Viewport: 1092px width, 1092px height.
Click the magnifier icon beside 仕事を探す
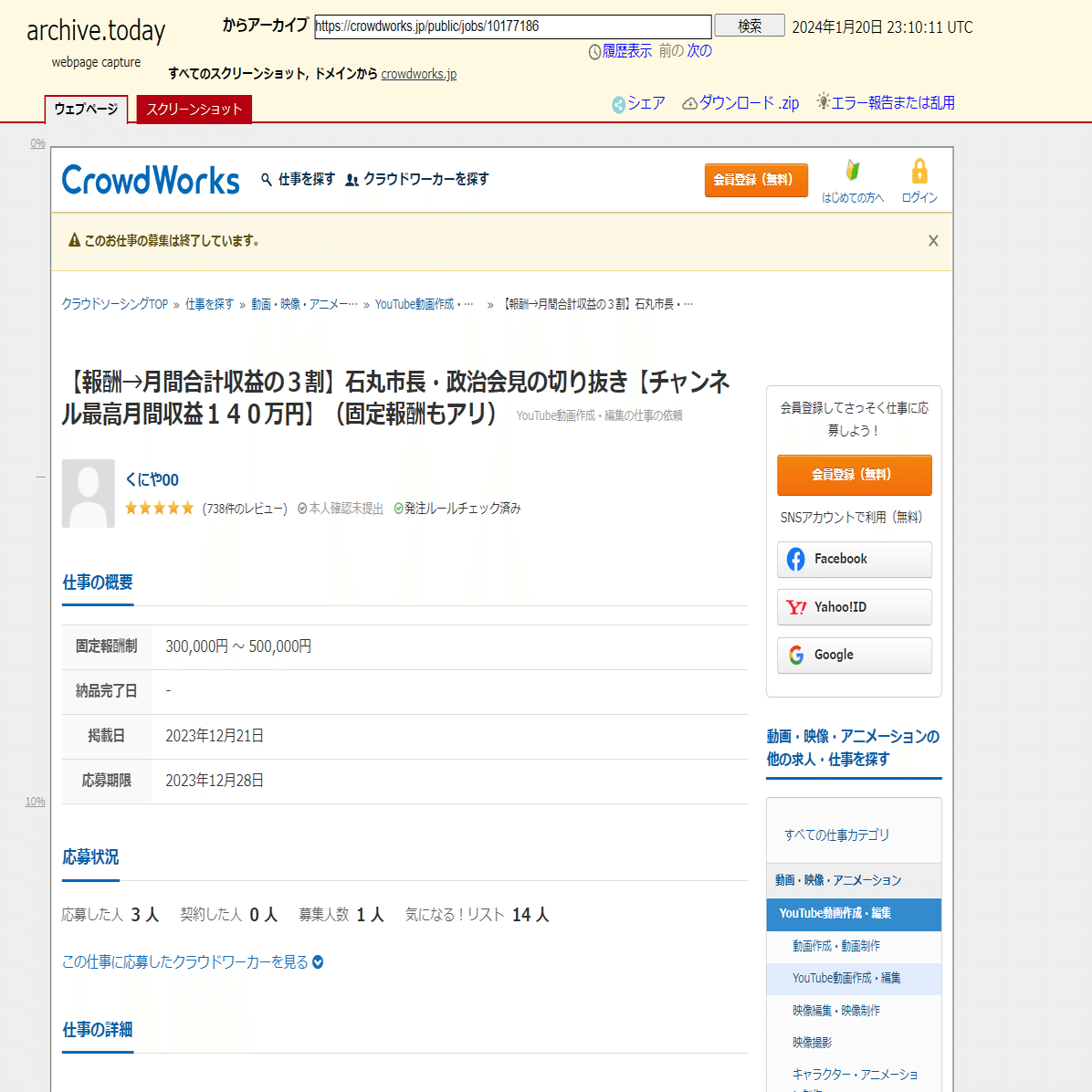click(266, 180)
